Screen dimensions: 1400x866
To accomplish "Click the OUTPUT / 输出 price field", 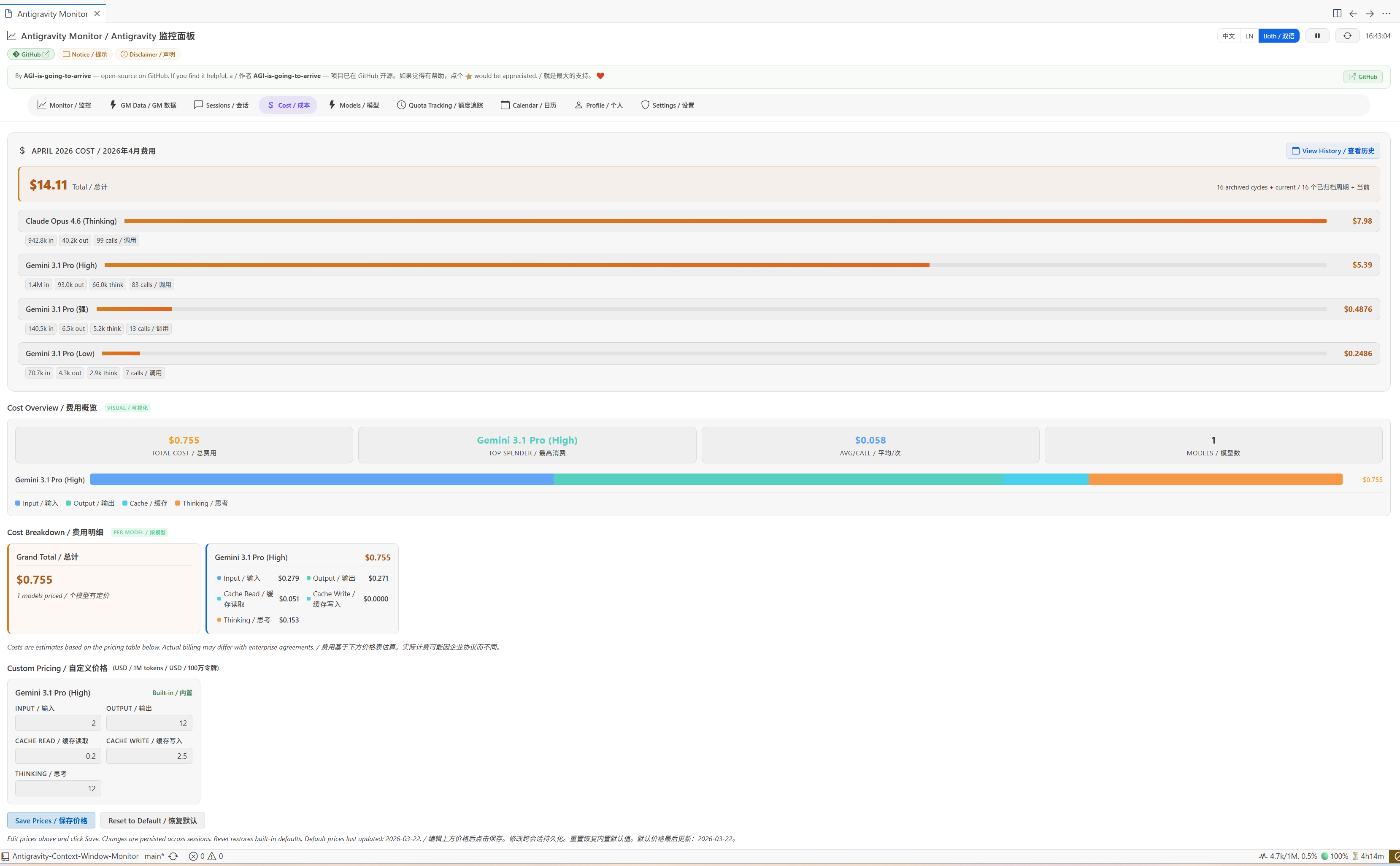I will pos(149,723).
